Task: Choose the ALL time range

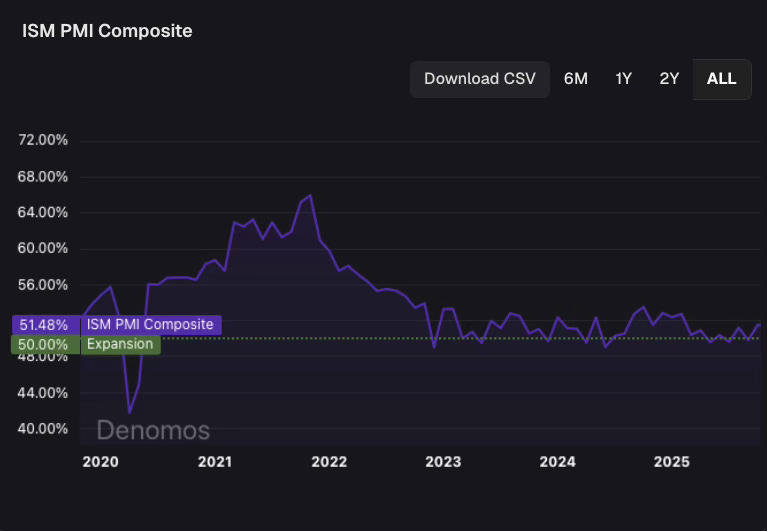Action: click(x=722, y=79)
